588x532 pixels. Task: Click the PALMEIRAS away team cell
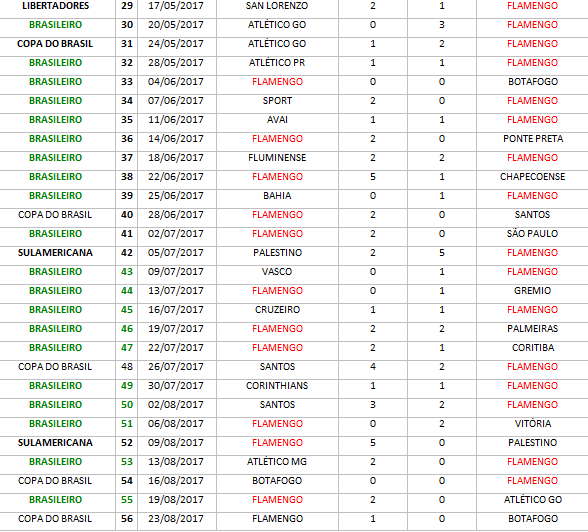pyautogui.click(x=532, y=329)
